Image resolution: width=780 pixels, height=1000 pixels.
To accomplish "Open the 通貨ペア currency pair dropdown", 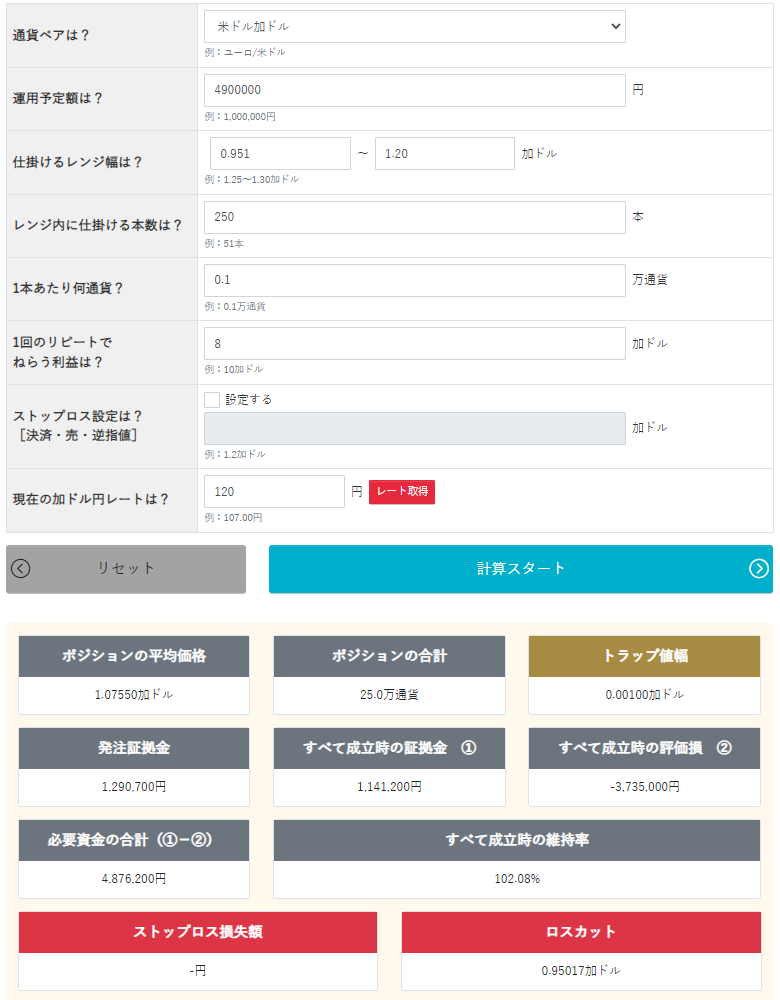I will click(415, 26).
